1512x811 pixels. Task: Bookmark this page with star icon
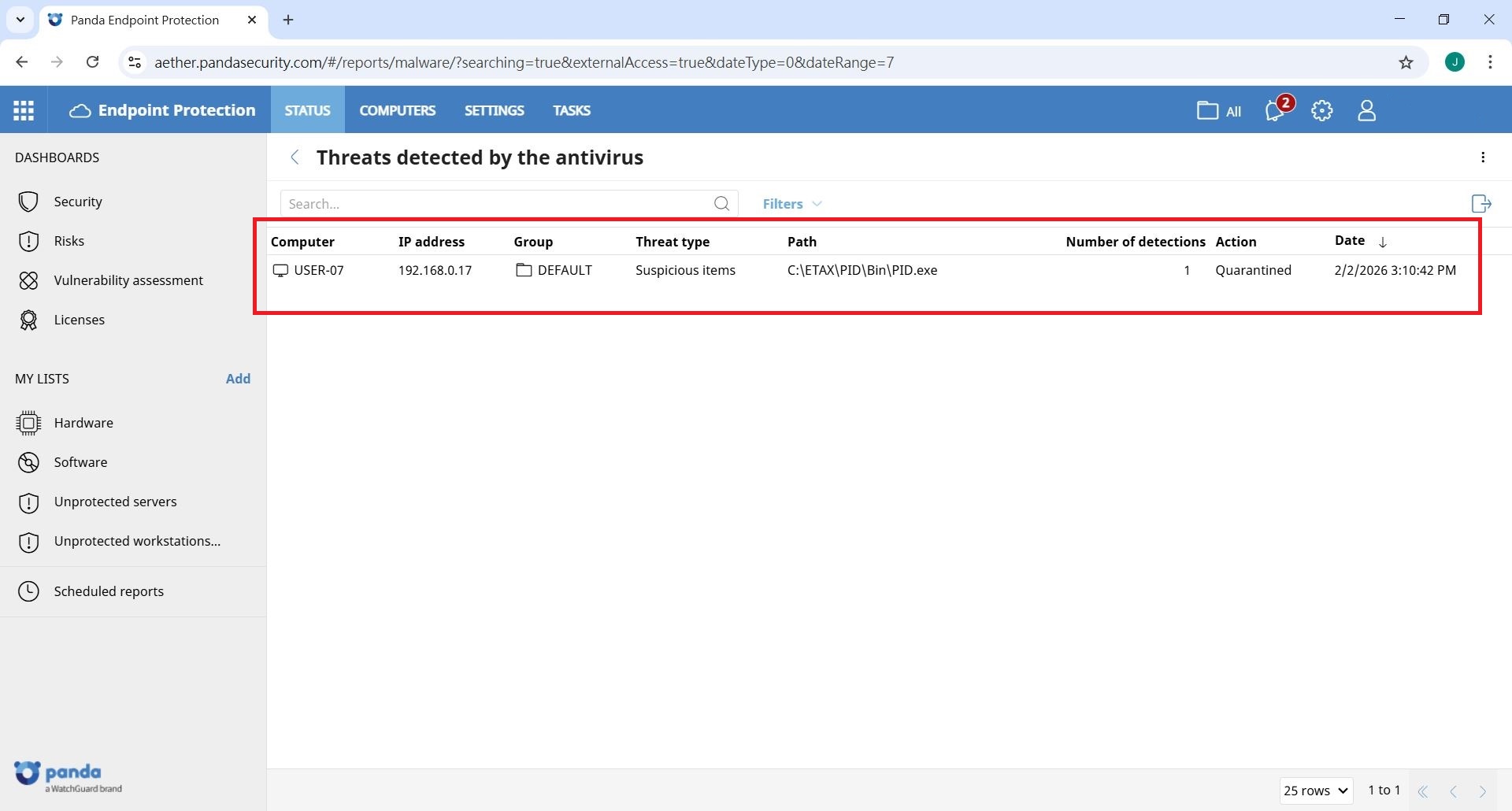click(1406, 63)
